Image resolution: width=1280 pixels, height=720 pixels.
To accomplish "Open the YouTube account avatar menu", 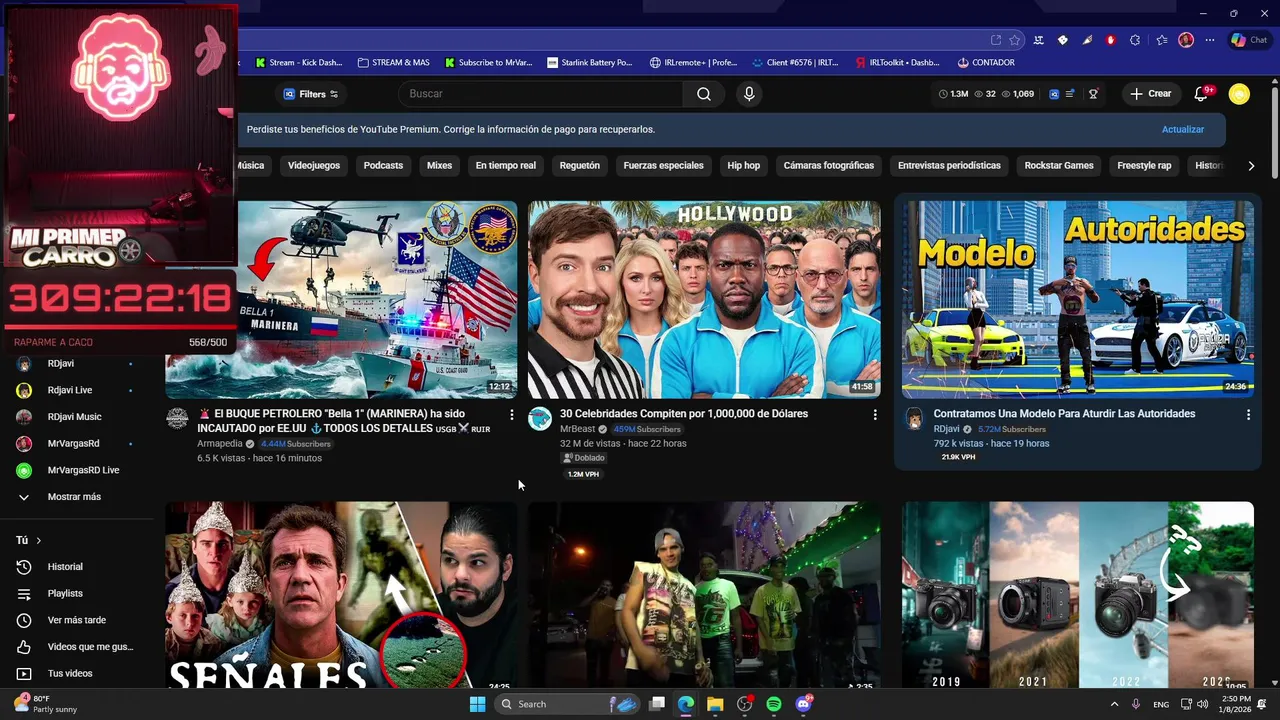I will 1239,94.
